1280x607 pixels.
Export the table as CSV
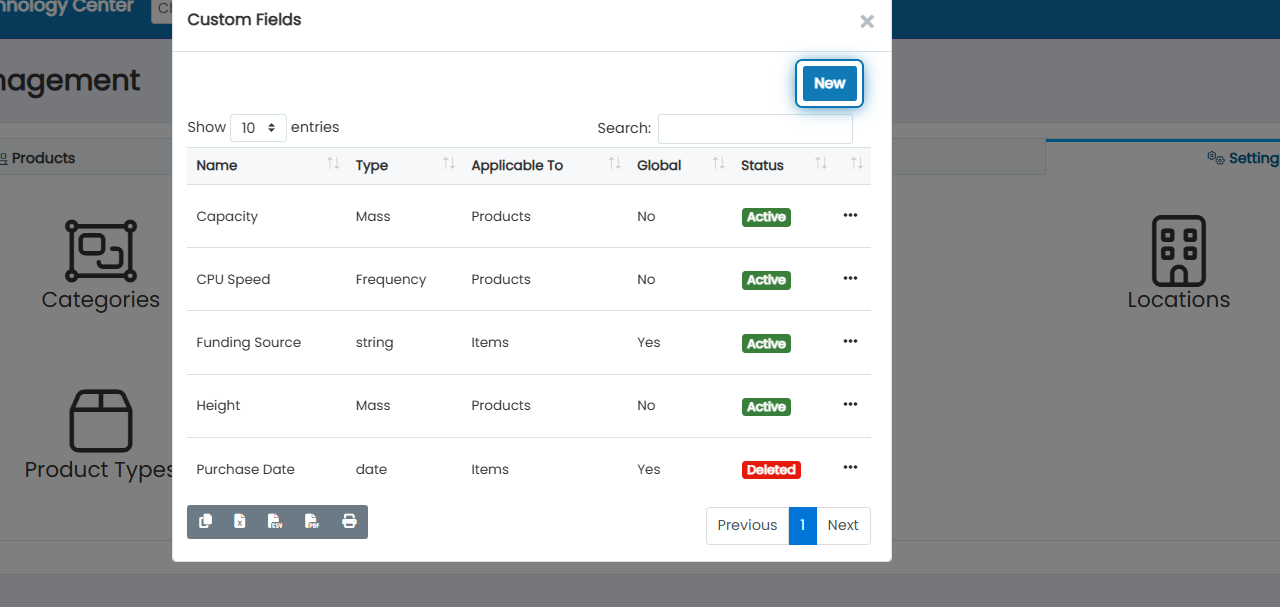pyautogui.click(x=275, y=522)
